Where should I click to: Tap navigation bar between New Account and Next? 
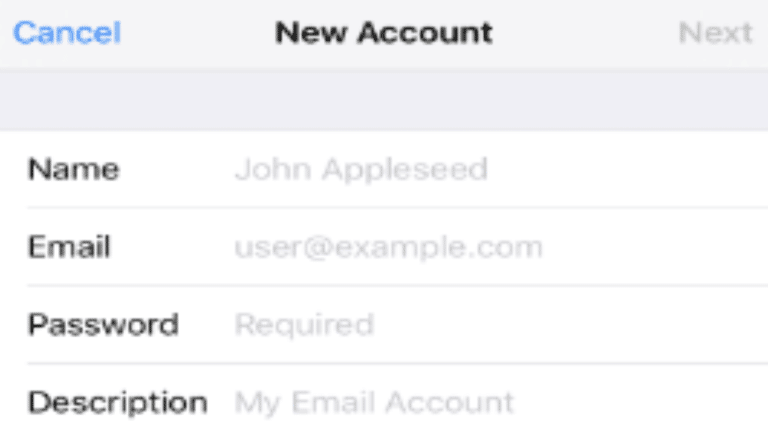(x=585, y=33)
